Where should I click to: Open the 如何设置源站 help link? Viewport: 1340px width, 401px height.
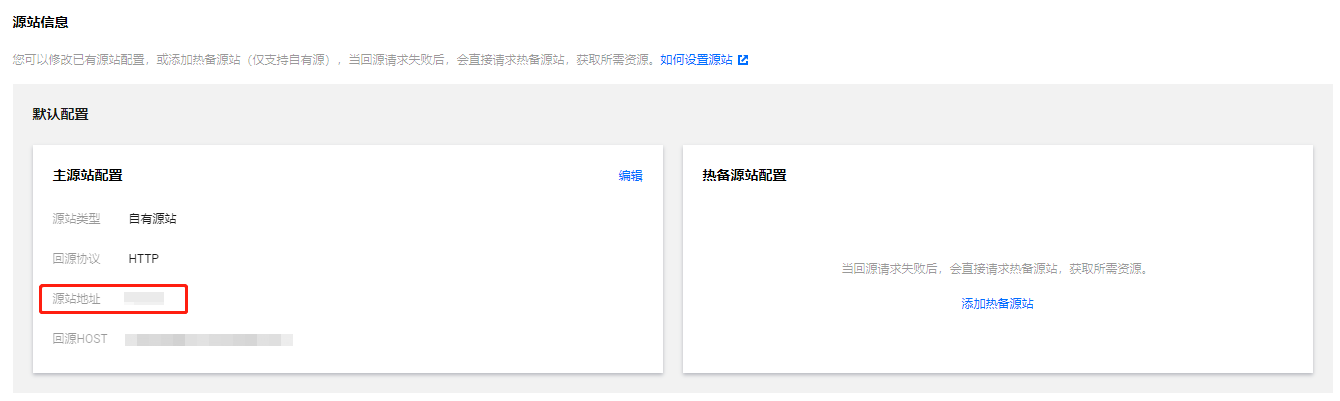point(697,60)
